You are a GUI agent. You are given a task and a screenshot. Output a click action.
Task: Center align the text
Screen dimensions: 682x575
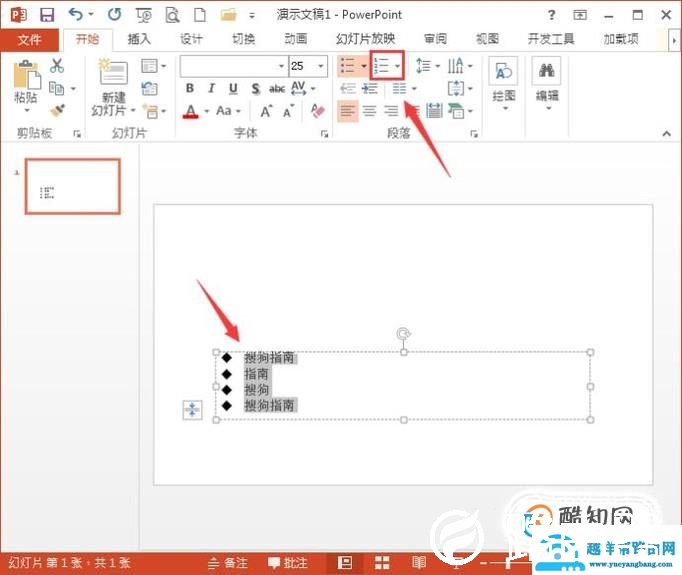(369, 111)
